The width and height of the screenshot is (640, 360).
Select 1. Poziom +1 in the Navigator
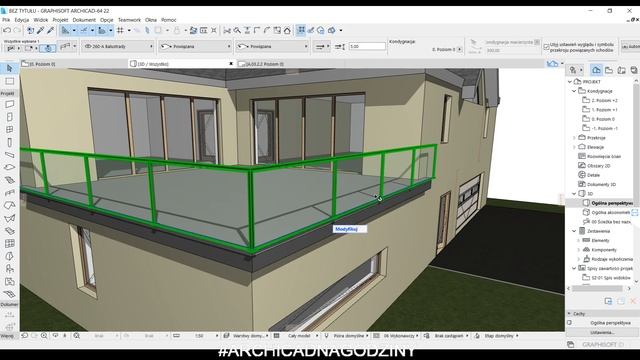point(600,110)
